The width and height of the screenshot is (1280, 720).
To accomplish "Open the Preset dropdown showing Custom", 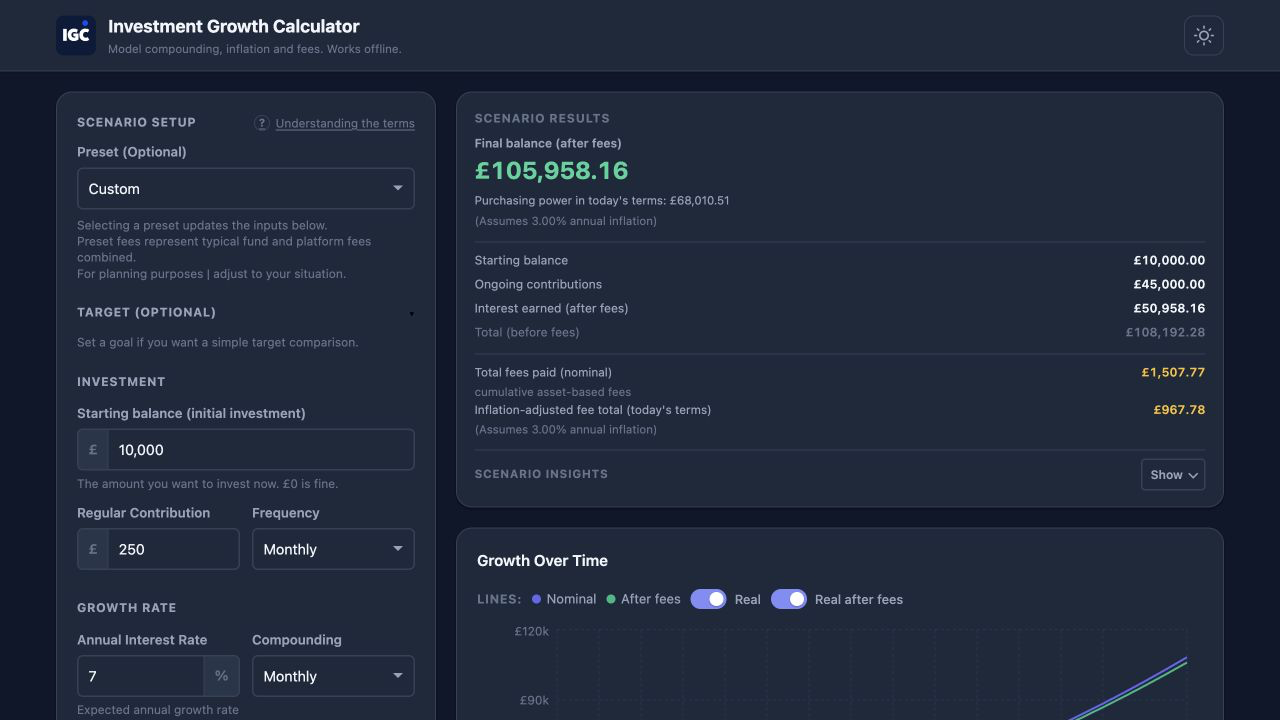I will pos(246,189).
